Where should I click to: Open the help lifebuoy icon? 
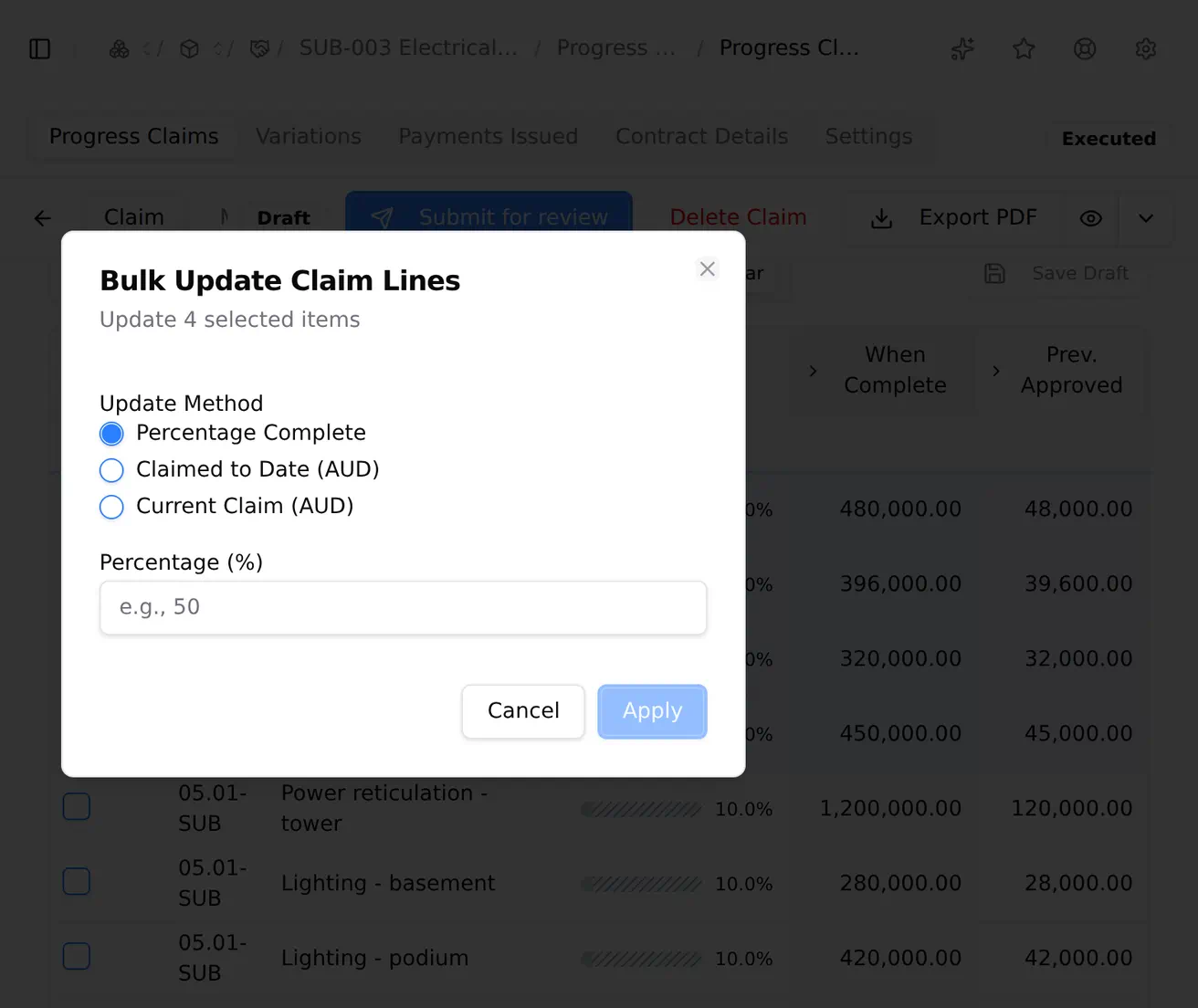coord(1085,48)
